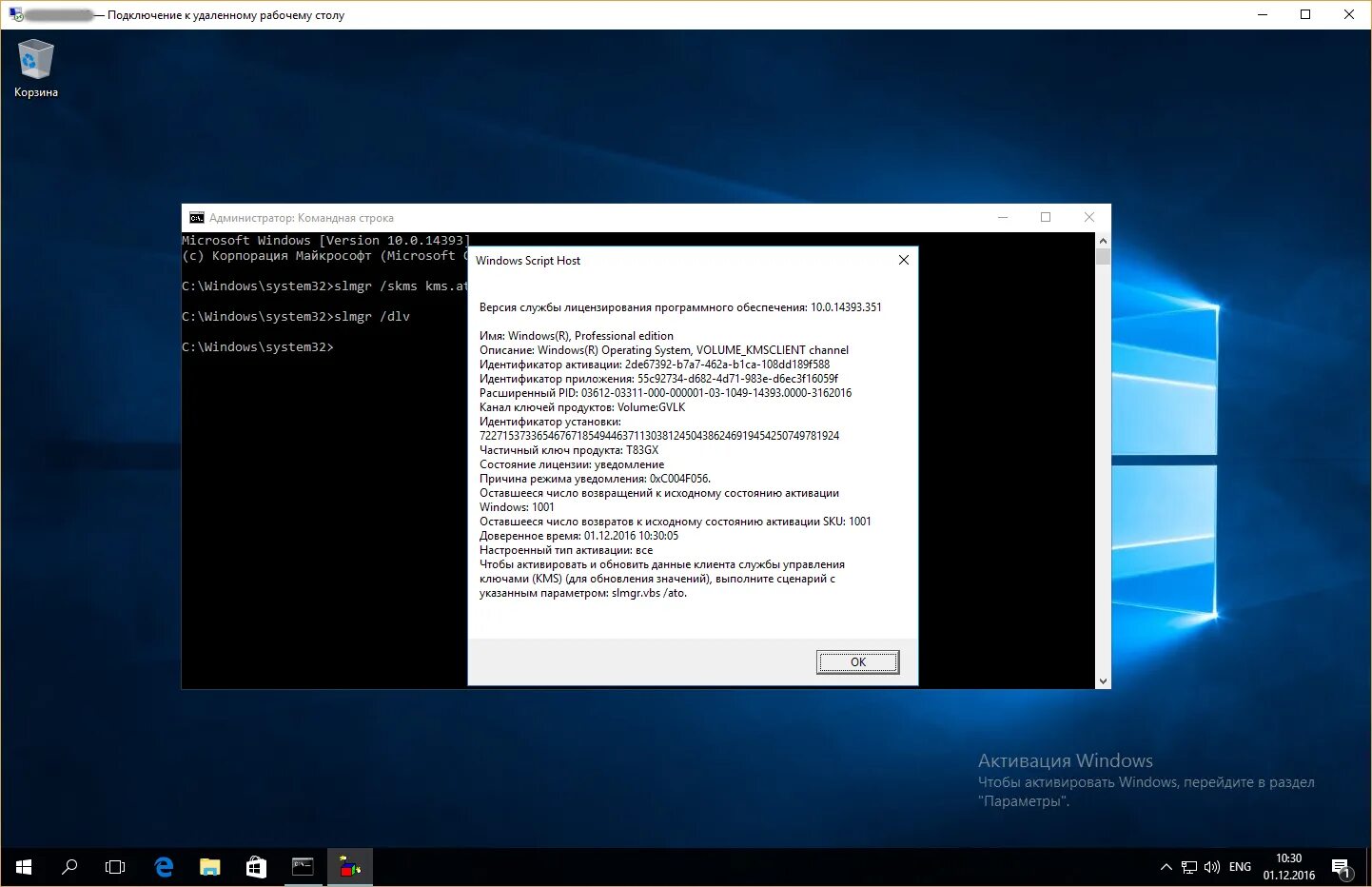Click the 'Расширенный PID' line
Image resolution: width=1372 pixels, height=887 pixels.
click(666, 393)
